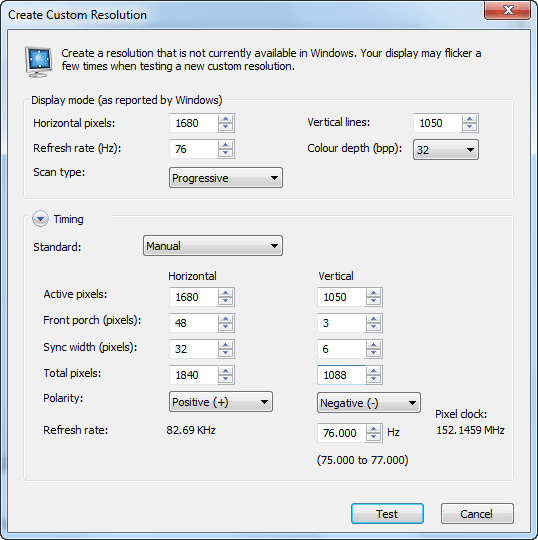The width and height of the screenshot is (538, 540).
Task: Decrease vertical Front porch value
Action: [374, 327]
